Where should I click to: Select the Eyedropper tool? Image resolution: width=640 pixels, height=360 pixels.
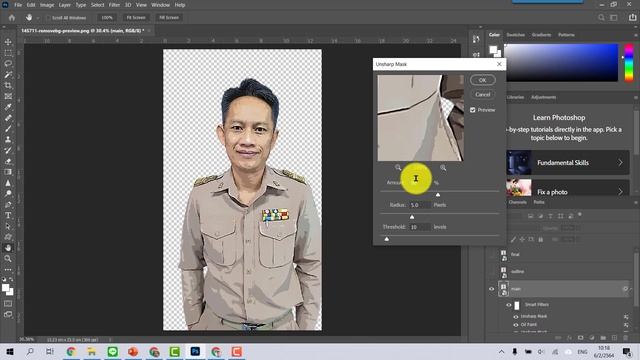point(8,107)
